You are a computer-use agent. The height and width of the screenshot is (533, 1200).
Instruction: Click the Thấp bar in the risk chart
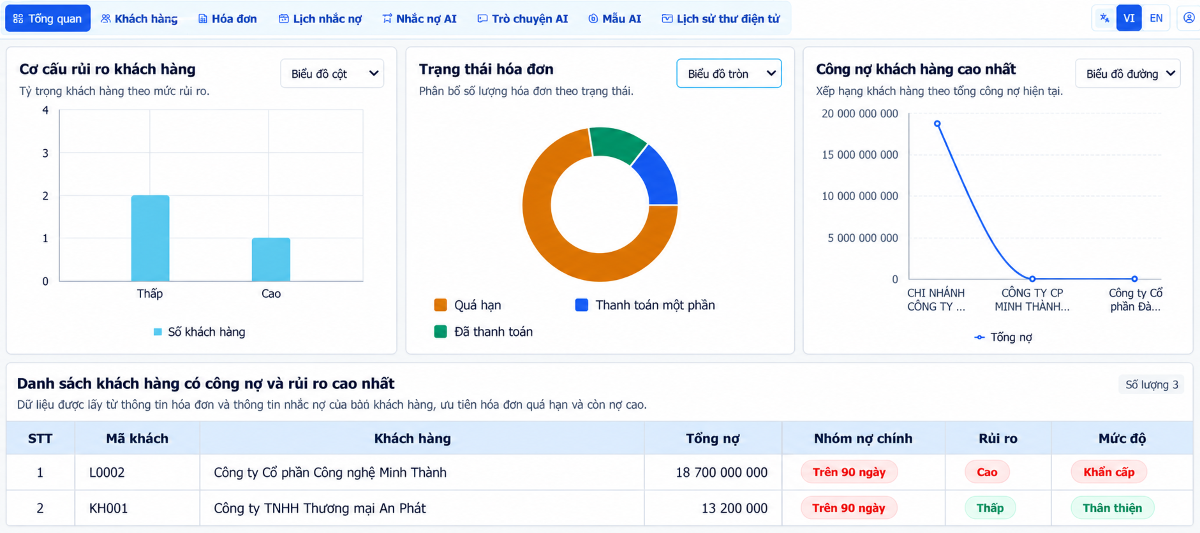[x=150, y=238]
